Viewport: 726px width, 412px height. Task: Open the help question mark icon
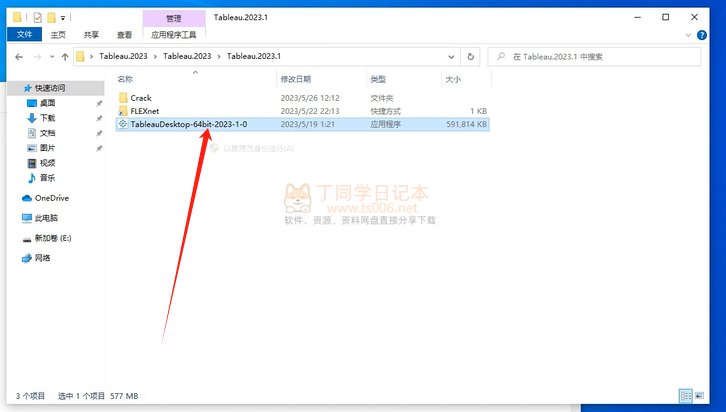pos(702,35)
